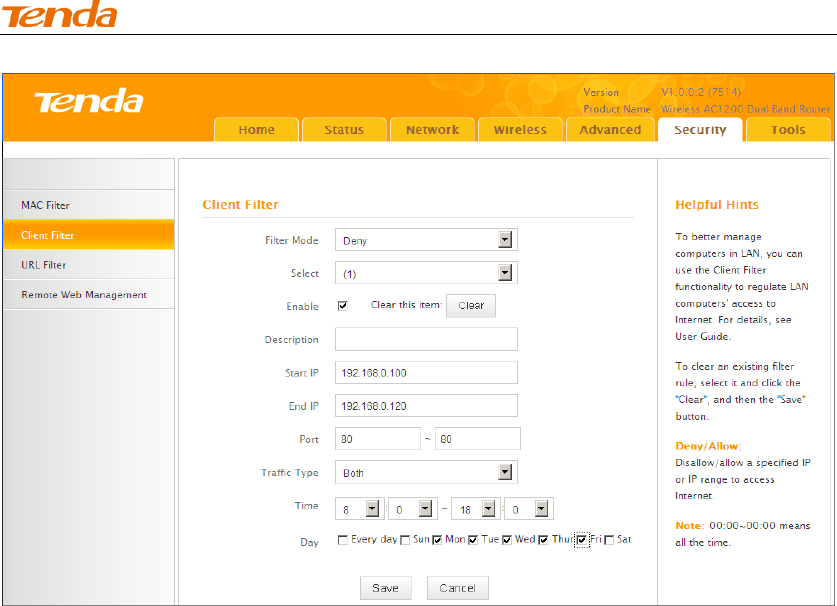Click the Save button
This screenshot has width=837, height=606.
(x=385, y=588)
